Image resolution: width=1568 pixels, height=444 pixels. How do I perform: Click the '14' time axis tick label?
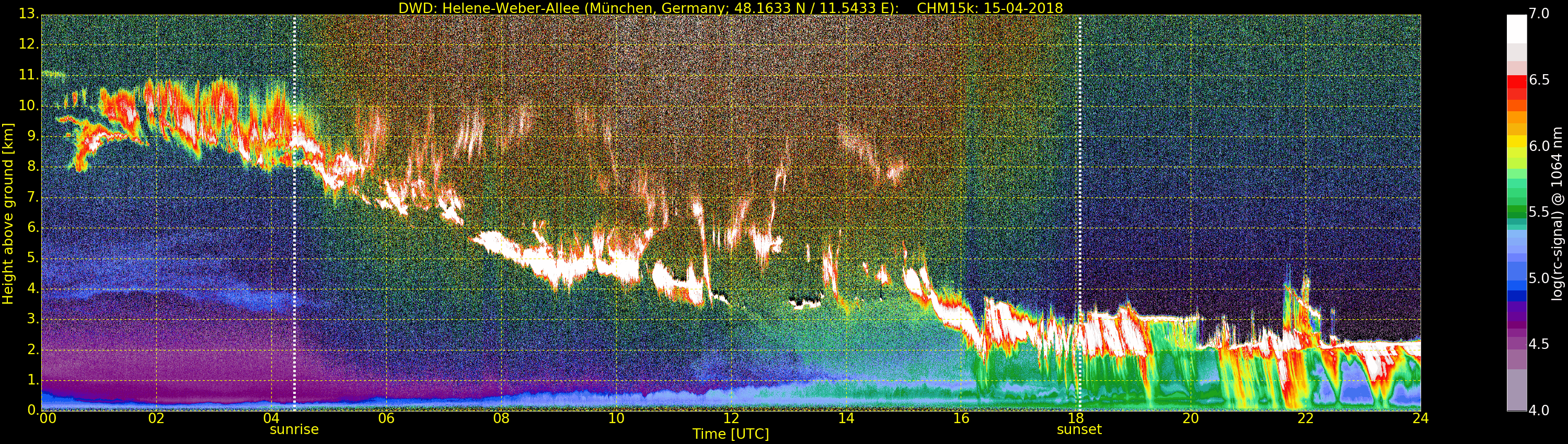click(846, 418)
